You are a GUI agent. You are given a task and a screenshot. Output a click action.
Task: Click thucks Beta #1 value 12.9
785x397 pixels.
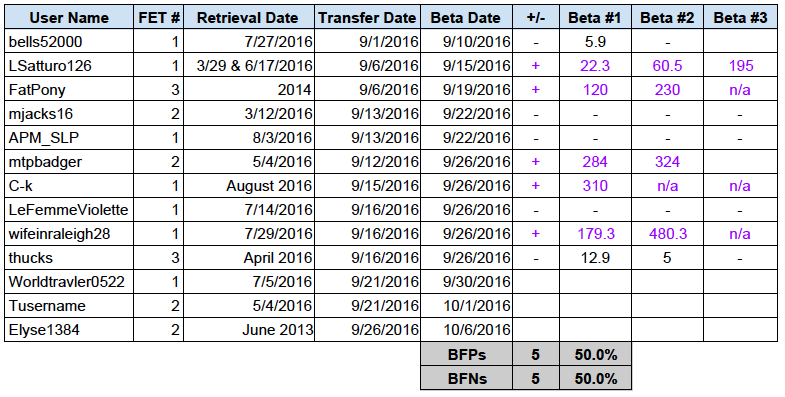tap(595, 258)
